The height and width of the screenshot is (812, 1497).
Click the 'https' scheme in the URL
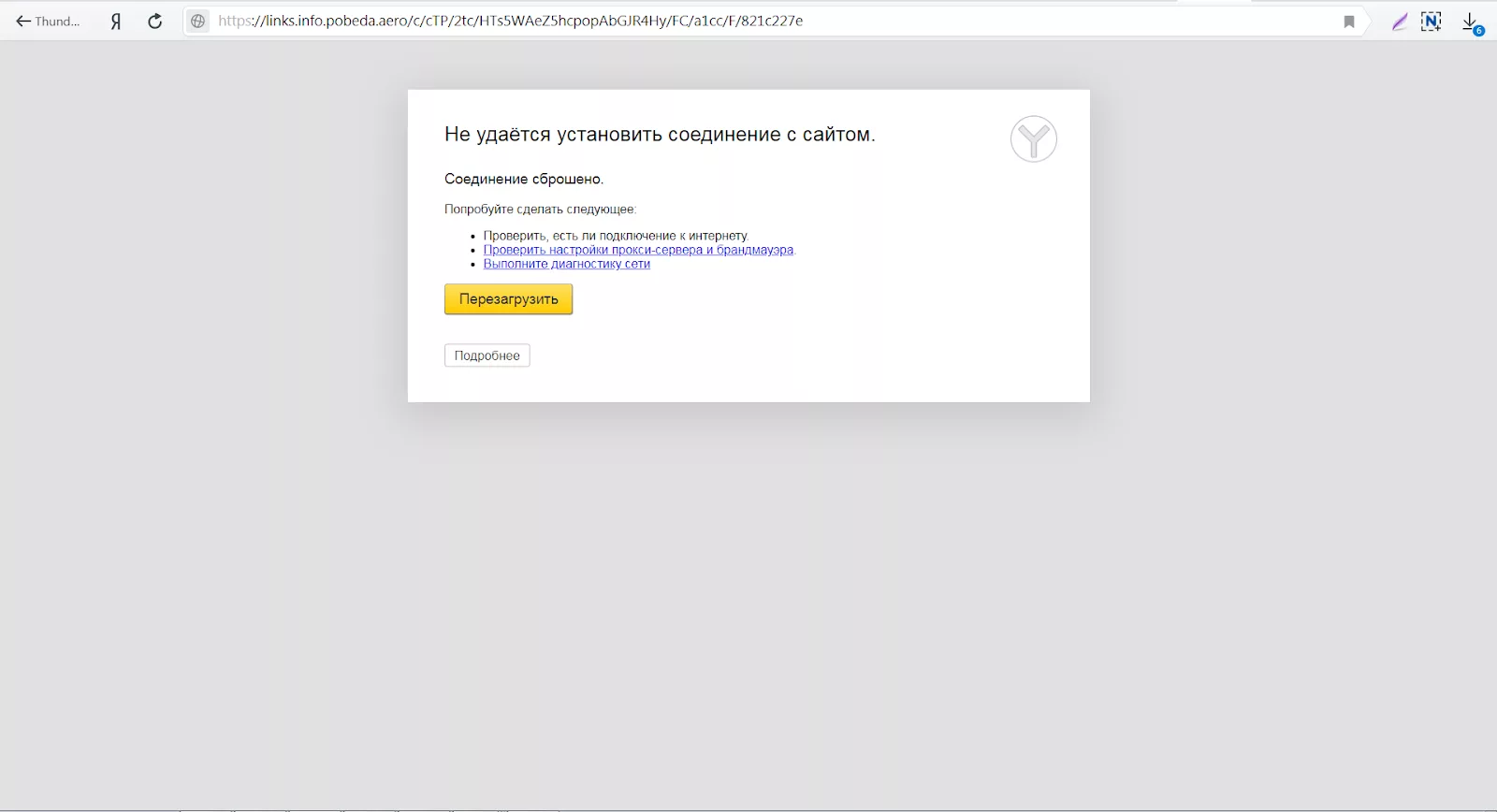(x=235, y=21)
